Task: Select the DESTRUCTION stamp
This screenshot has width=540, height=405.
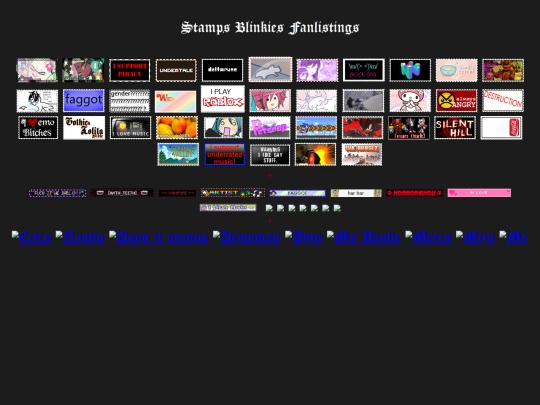Action: 503,101
